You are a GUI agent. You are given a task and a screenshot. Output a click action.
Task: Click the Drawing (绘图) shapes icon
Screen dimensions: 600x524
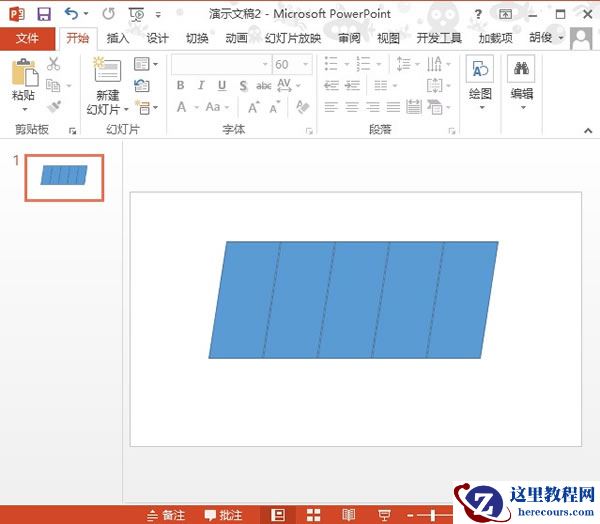click(x=480, y=69)
